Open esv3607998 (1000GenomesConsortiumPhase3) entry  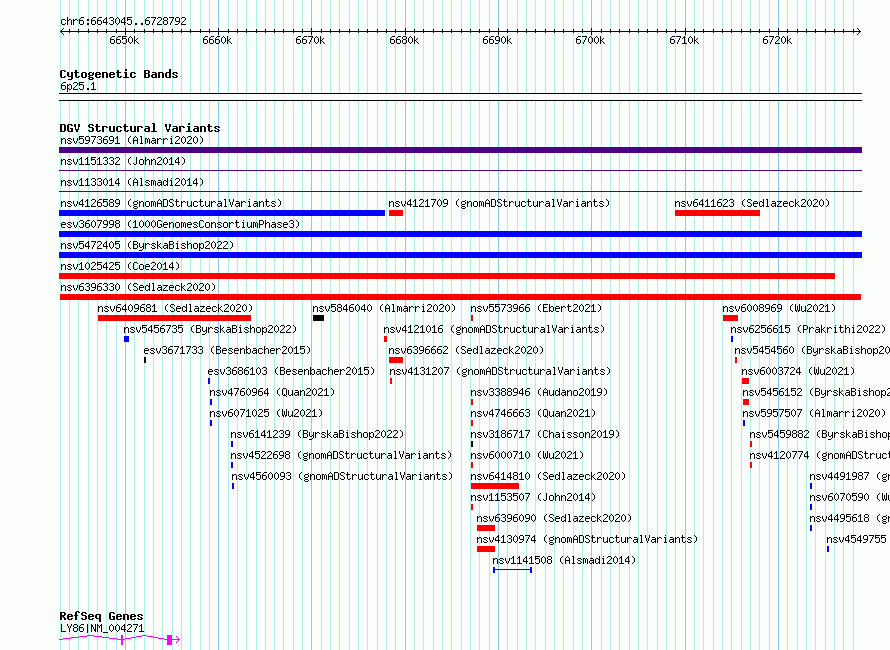pyautogui.click(x=180, y=224)
